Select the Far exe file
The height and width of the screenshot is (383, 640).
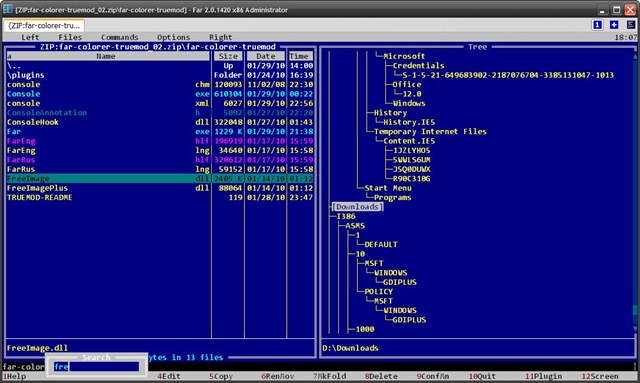160,131
